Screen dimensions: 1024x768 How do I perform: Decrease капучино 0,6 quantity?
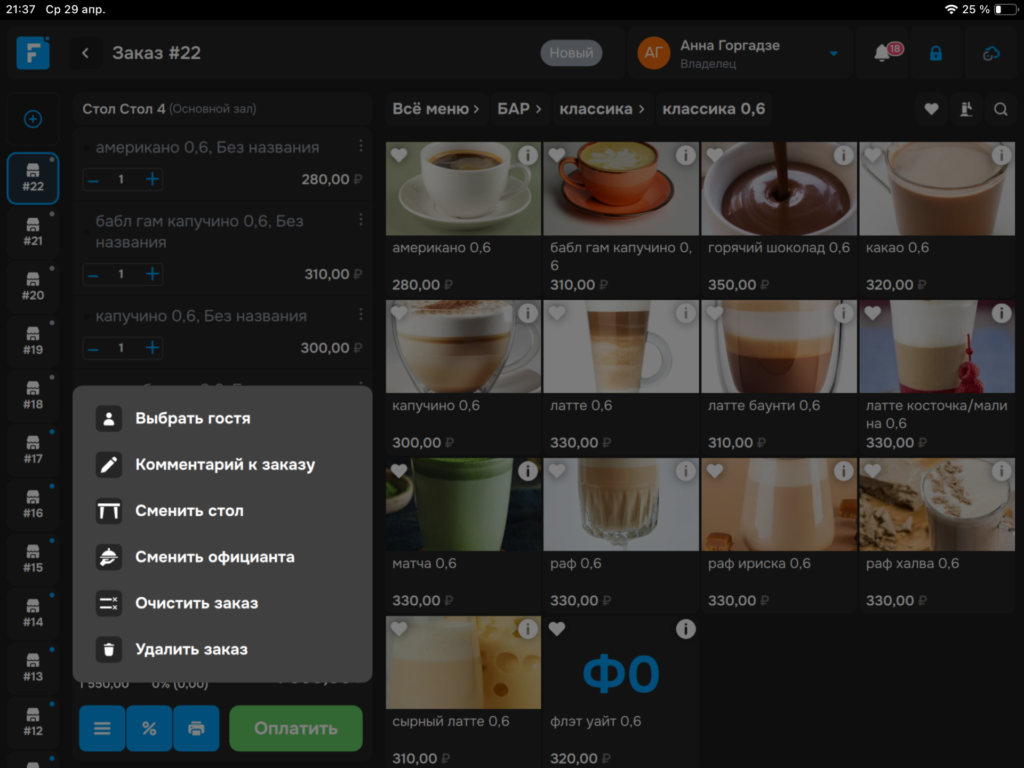pos(93,347)
